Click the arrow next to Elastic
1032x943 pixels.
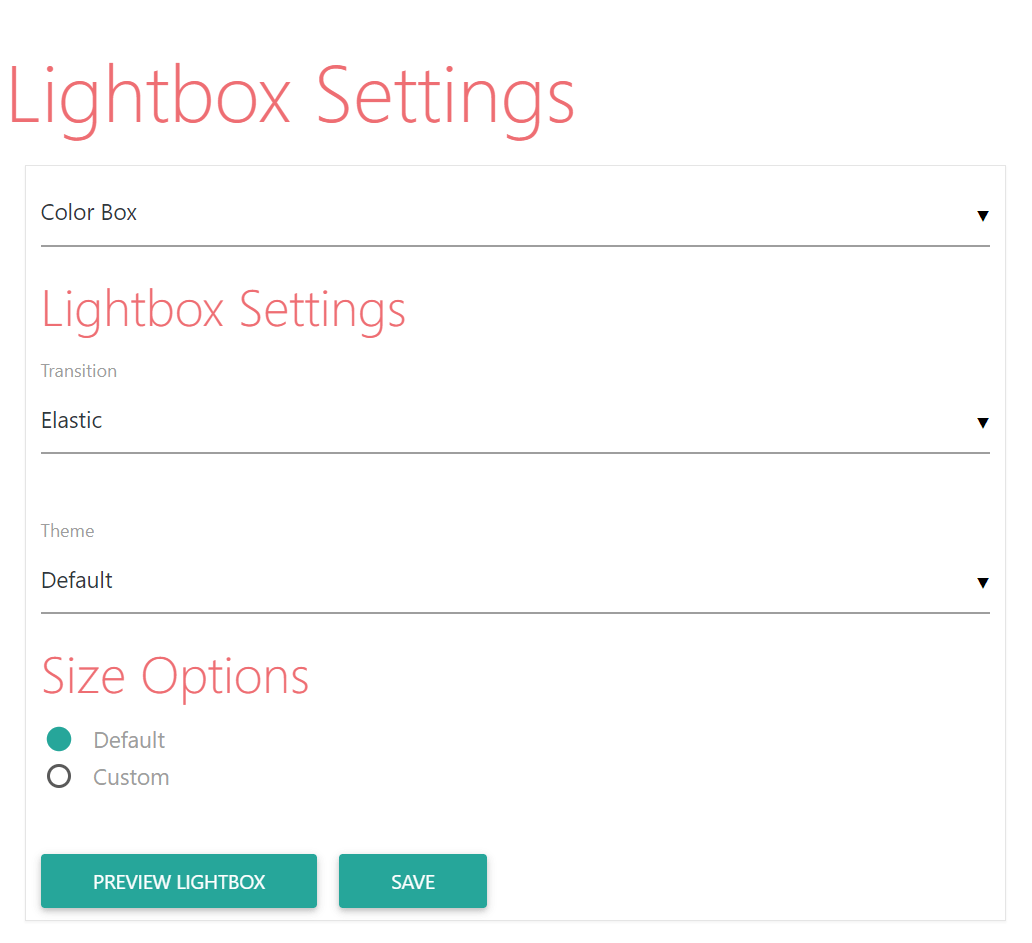point(982,423)
